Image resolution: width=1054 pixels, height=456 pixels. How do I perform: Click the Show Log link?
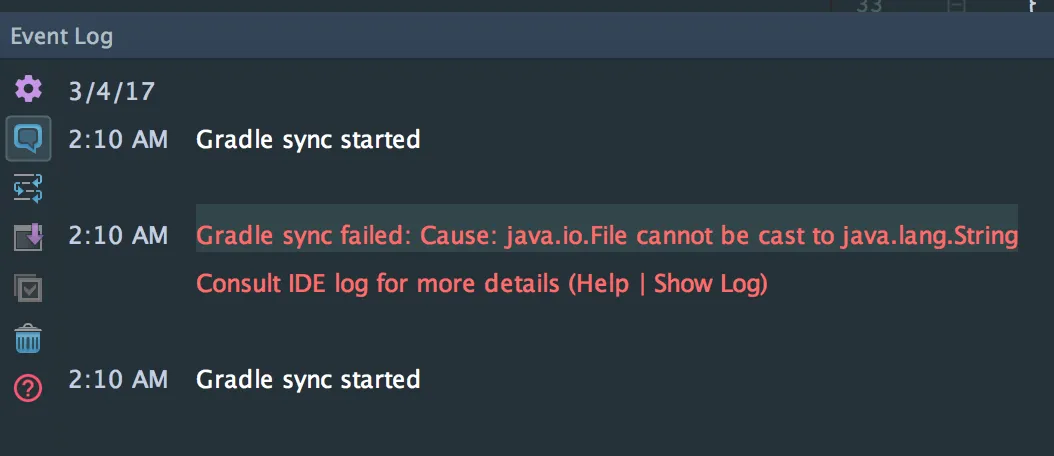(x=707, y=284)
